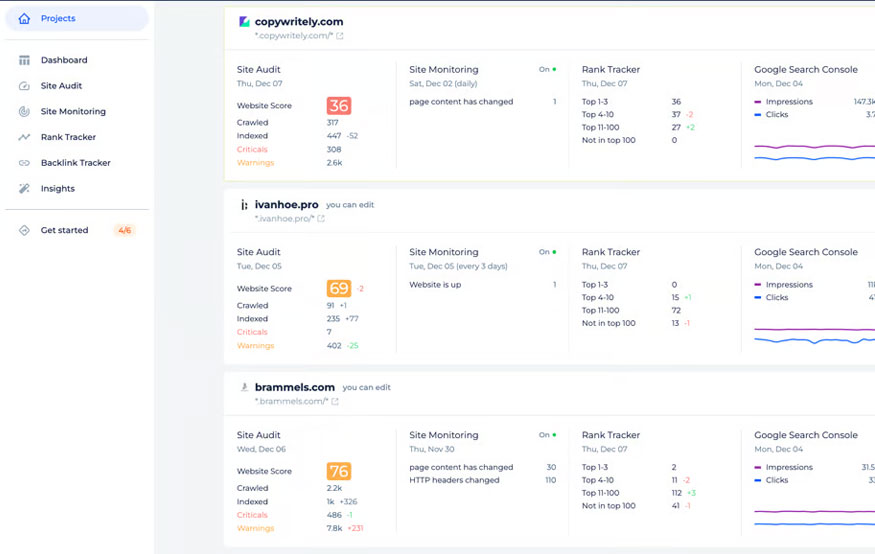Click the *.copywritely.com/* URL link
This screenshot has width=875, height=554.
click(294, 36)
